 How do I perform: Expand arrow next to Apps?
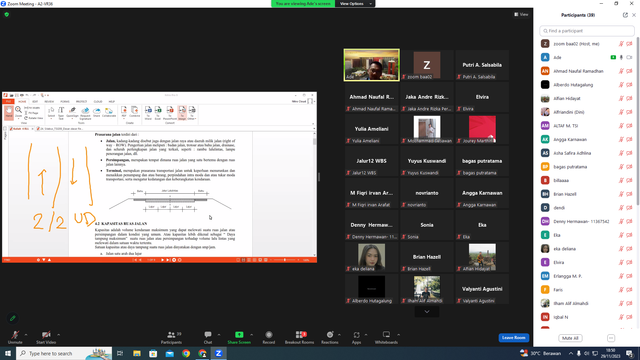[x=366, y=335]
